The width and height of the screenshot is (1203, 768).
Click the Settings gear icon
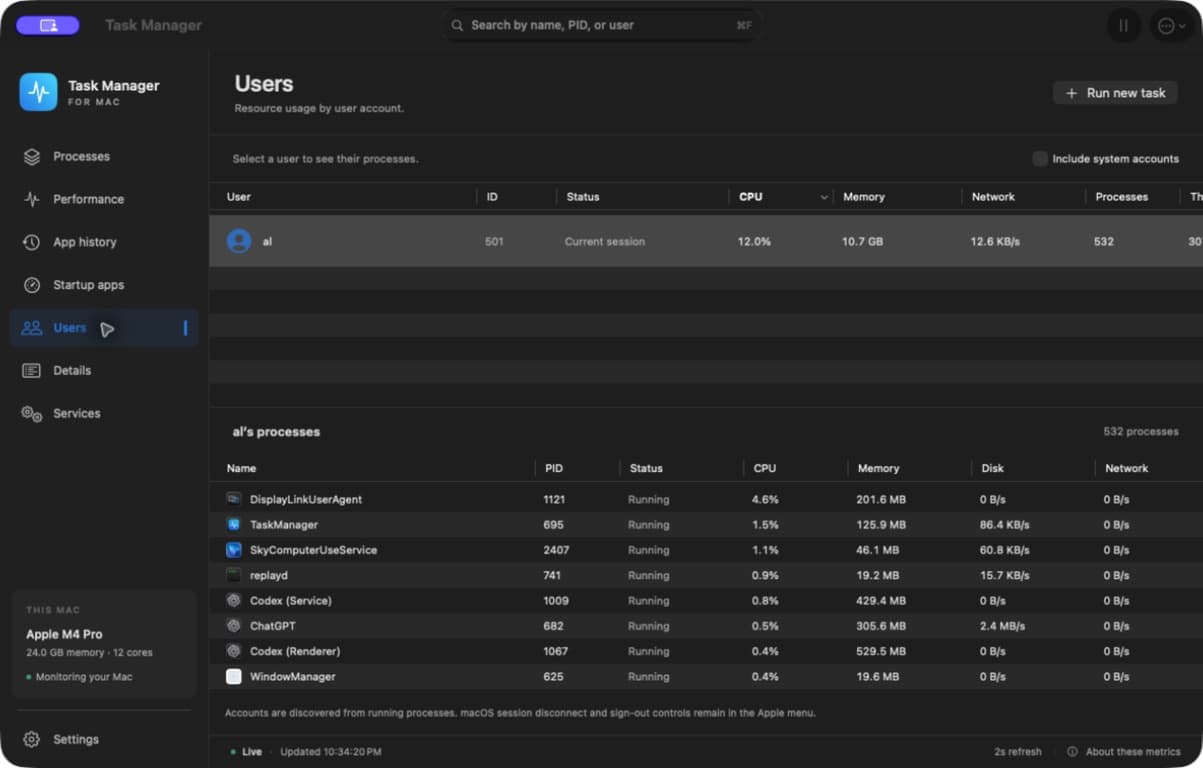click(32, 740)
